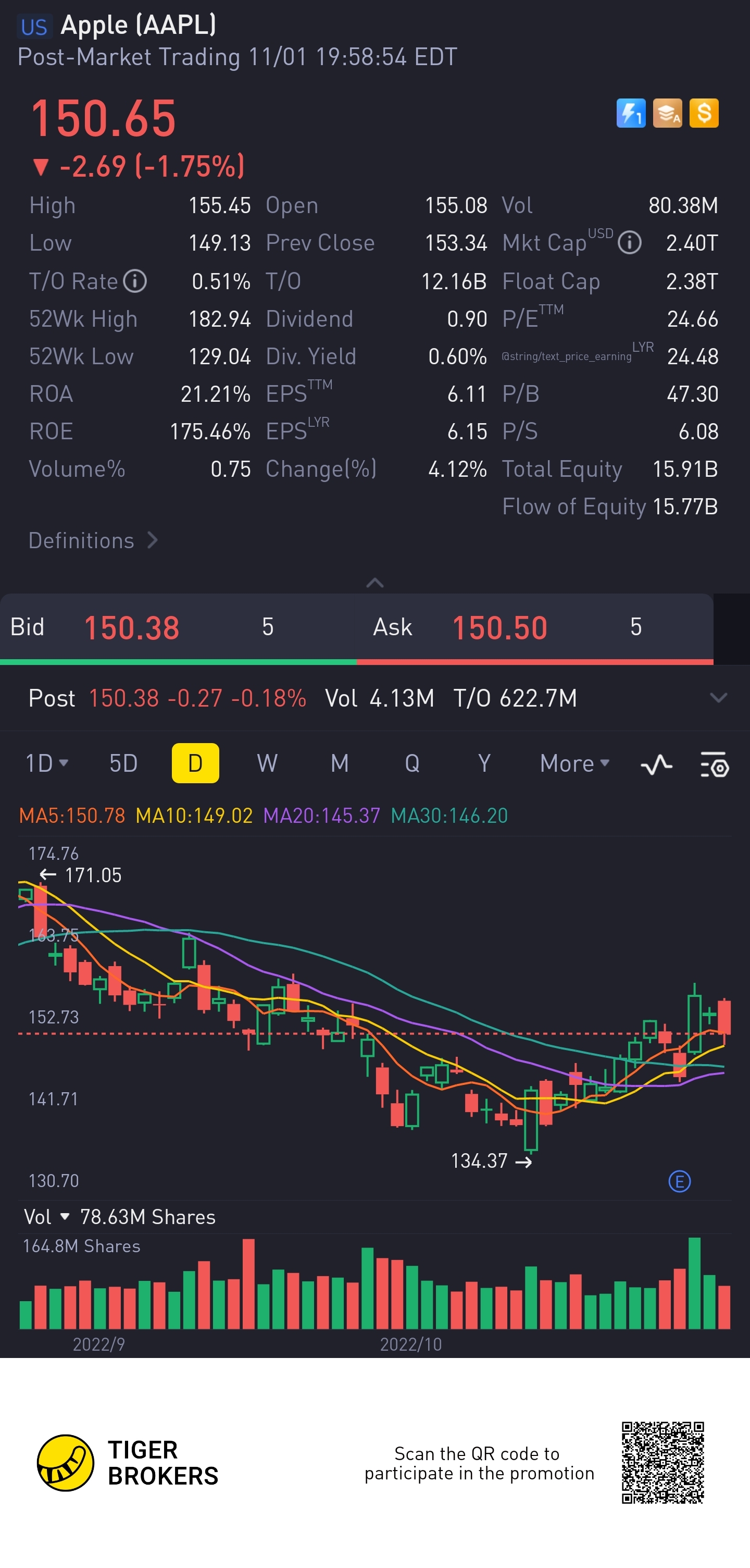
Task: Tap the price change -2.69 (-1.75%)
Action: (139, 166)
